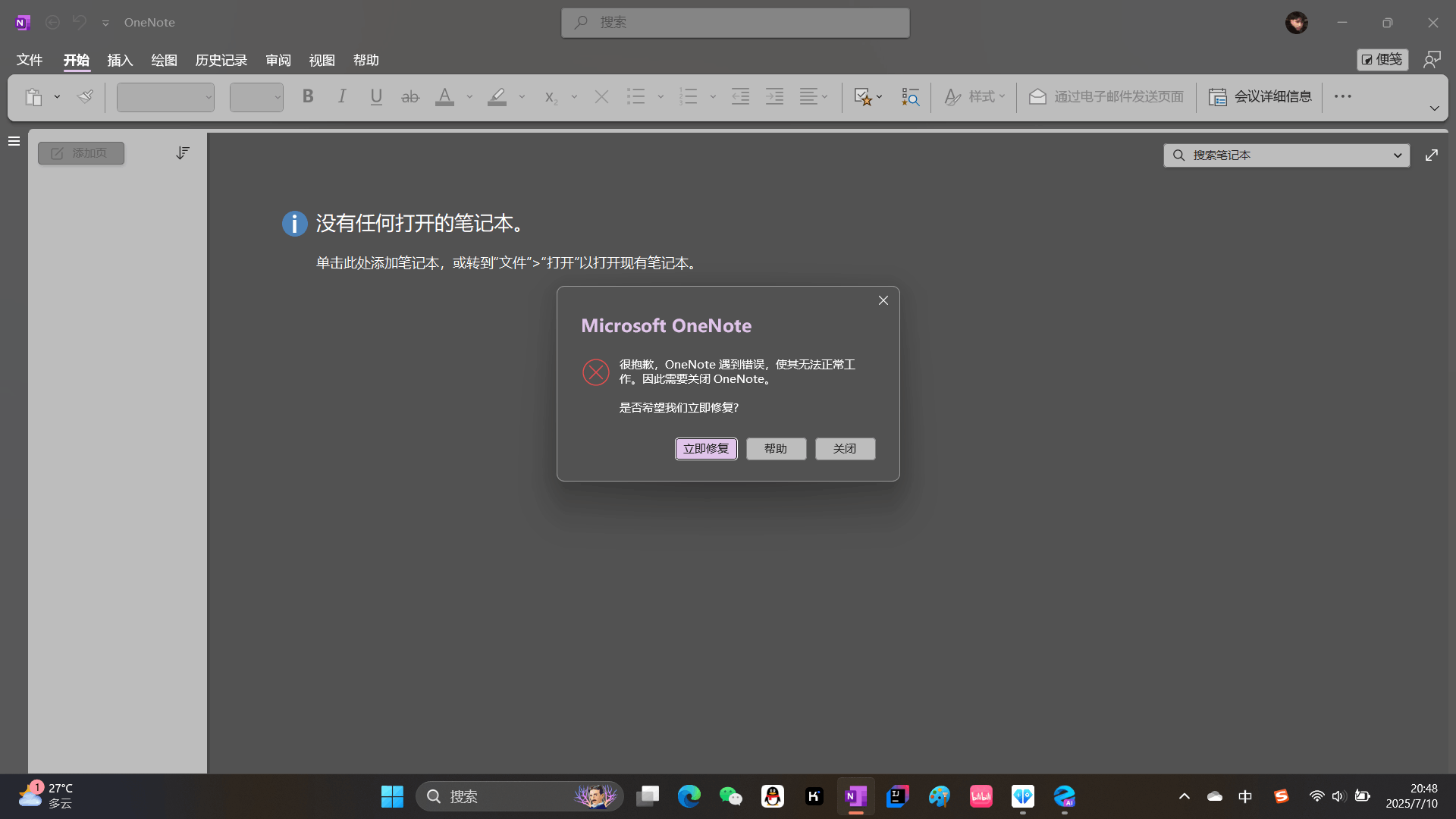Viewport: 1456px width, 819px height.
Task: Click the To Do tag icon
Action: (x=862, y=97)
